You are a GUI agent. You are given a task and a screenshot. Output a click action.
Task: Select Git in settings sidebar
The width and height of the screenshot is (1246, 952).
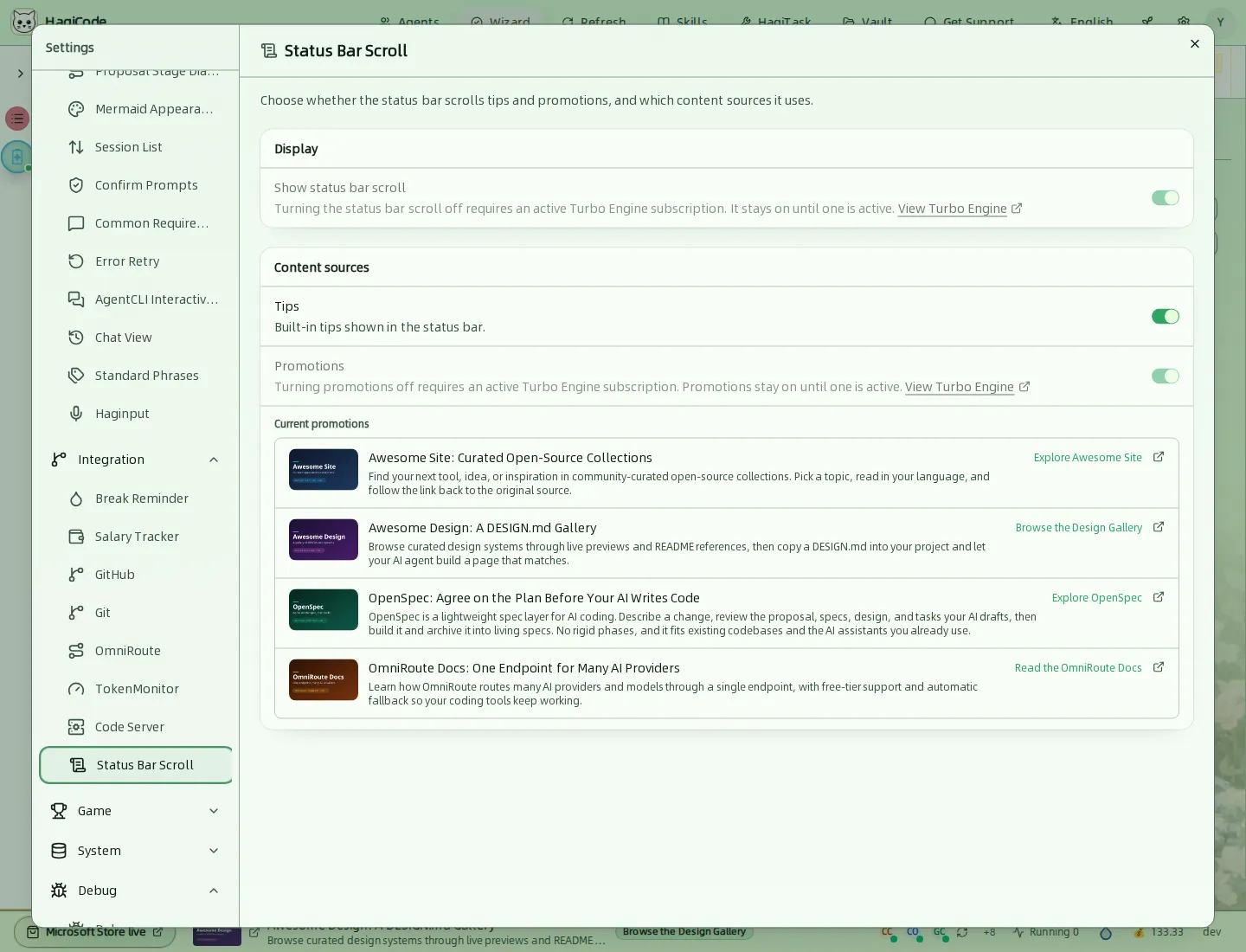click(x=136, y=613)
